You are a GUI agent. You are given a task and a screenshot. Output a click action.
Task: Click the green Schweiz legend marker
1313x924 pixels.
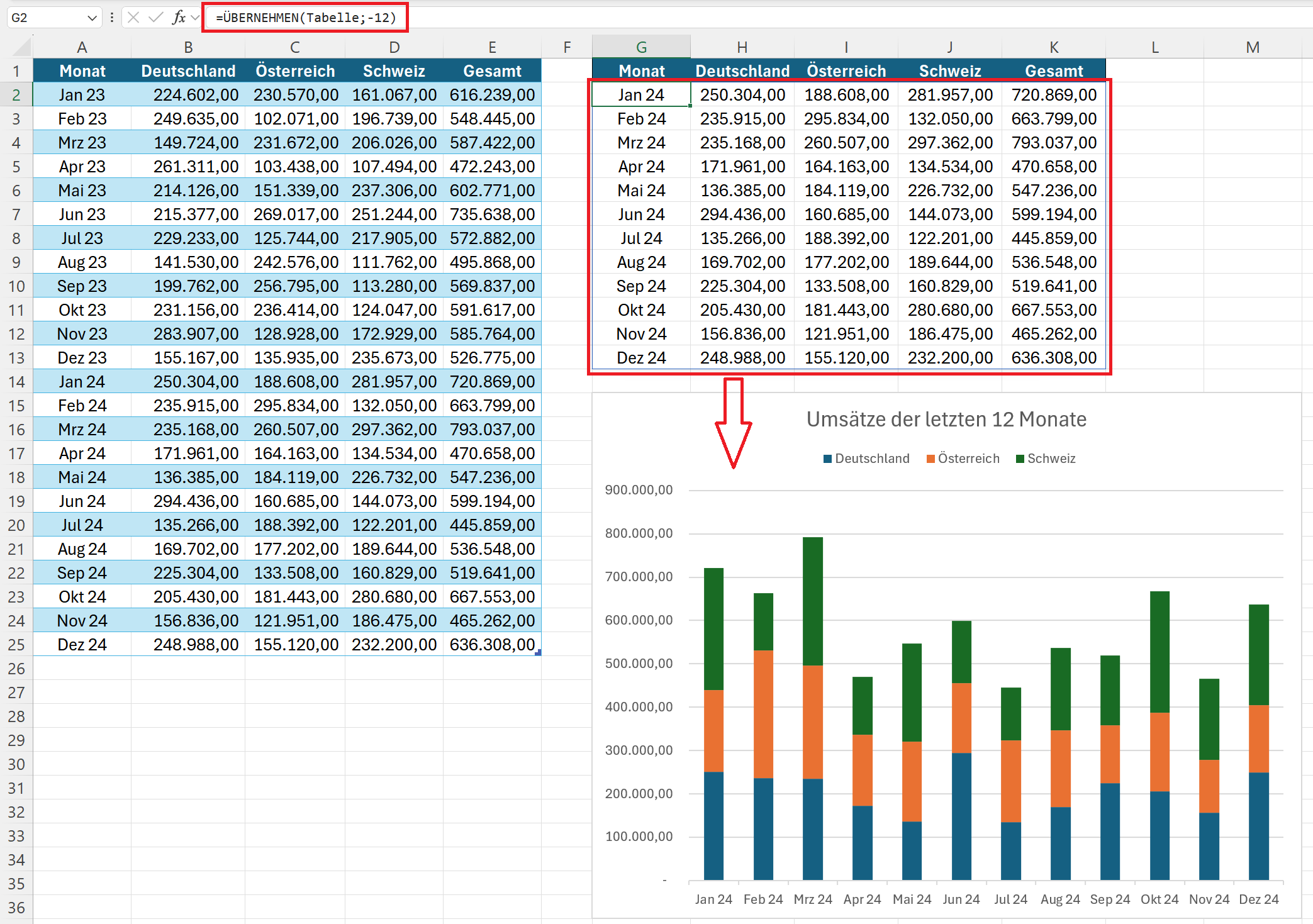(x=1020, y=459)
